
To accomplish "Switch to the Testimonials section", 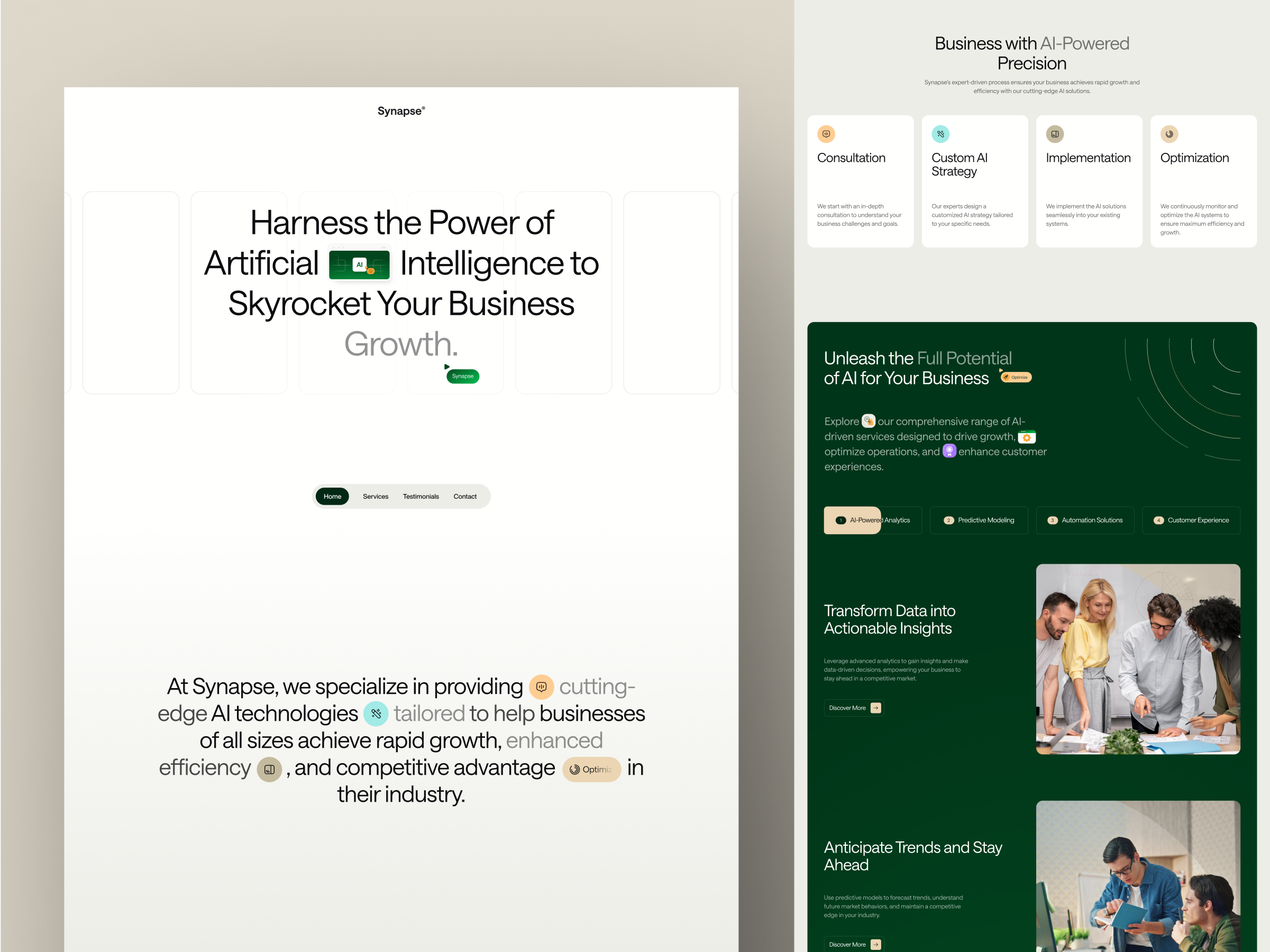I will (421, 496).
